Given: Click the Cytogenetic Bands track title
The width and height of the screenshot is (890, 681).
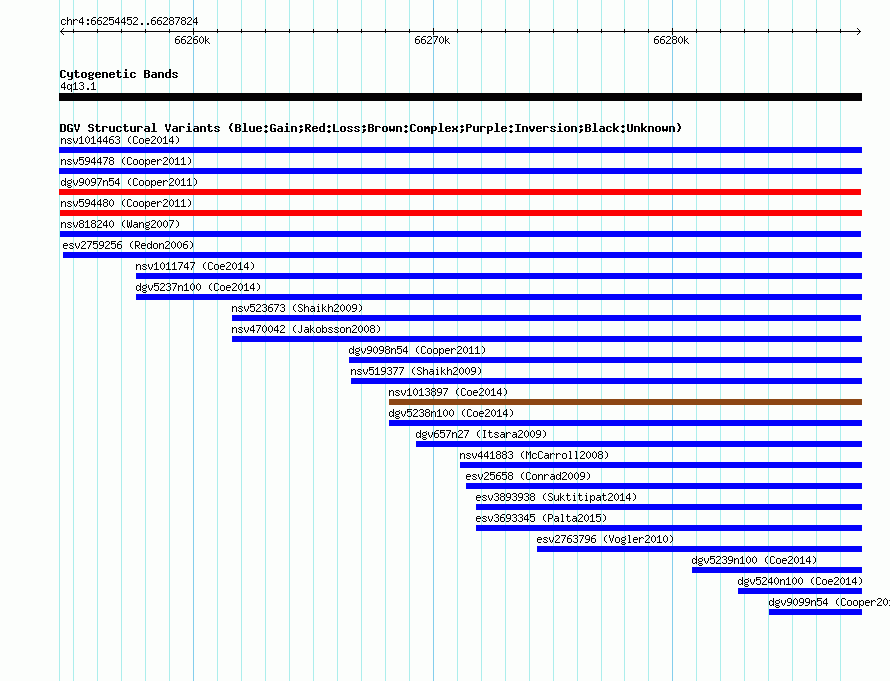Looking at the screenshot, I should (119, 74).
